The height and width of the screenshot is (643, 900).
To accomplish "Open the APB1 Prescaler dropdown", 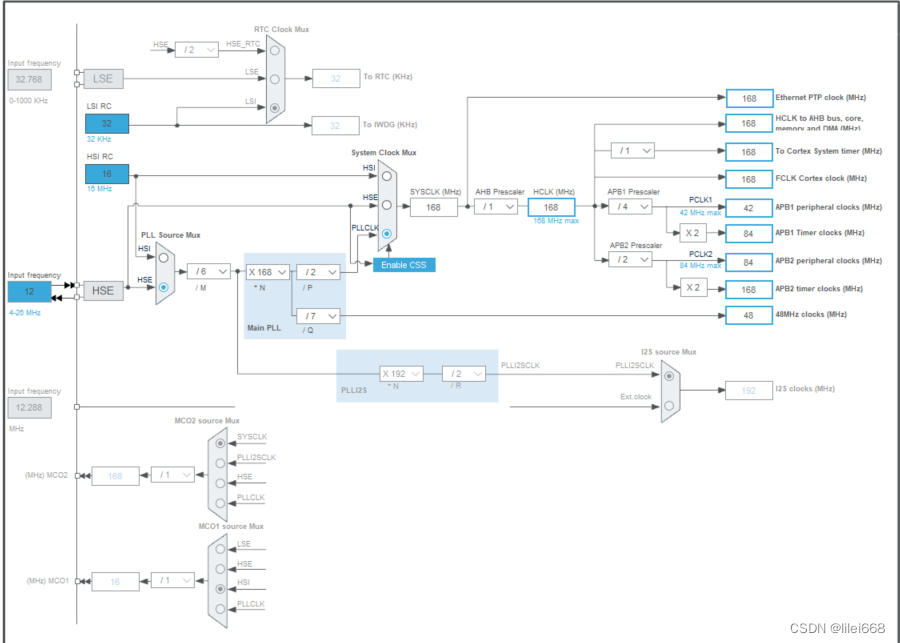I will tap(630, 207).
